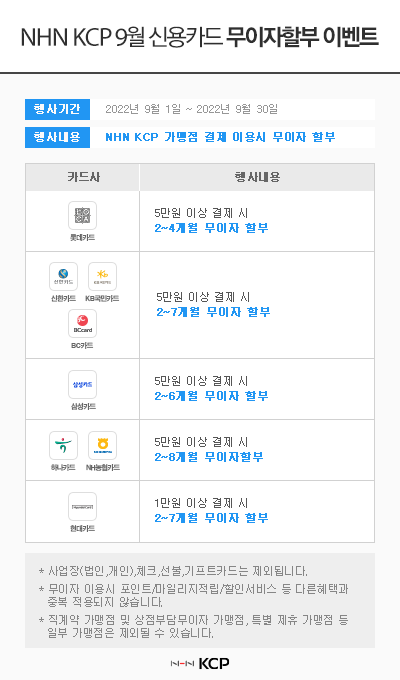Click the event period date range text
Viewport: 400px width, 680px height.
191,109
